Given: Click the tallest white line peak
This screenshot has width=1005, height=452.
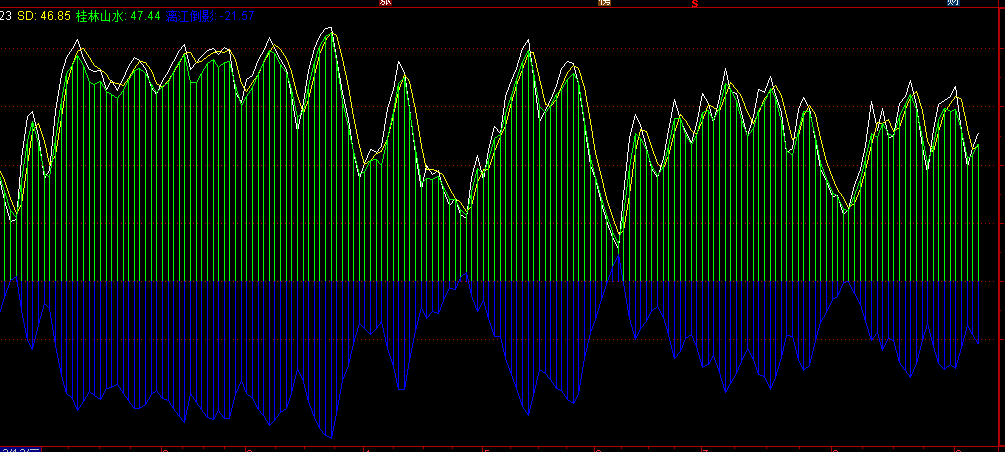Looking at the screenshot, I should [x=331, y=31].
